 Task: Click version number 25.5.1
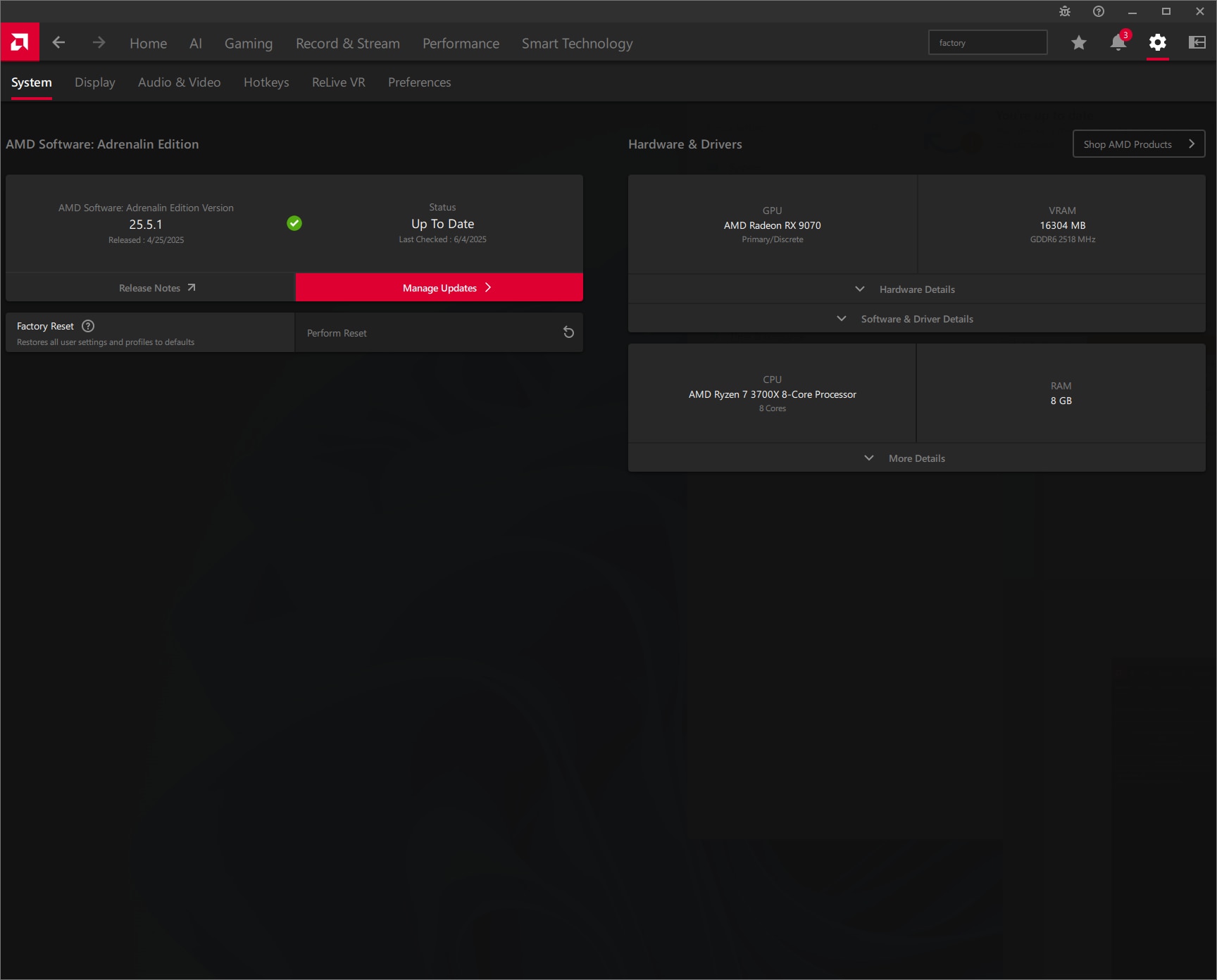pyautogui.click(x=146, y=225)
